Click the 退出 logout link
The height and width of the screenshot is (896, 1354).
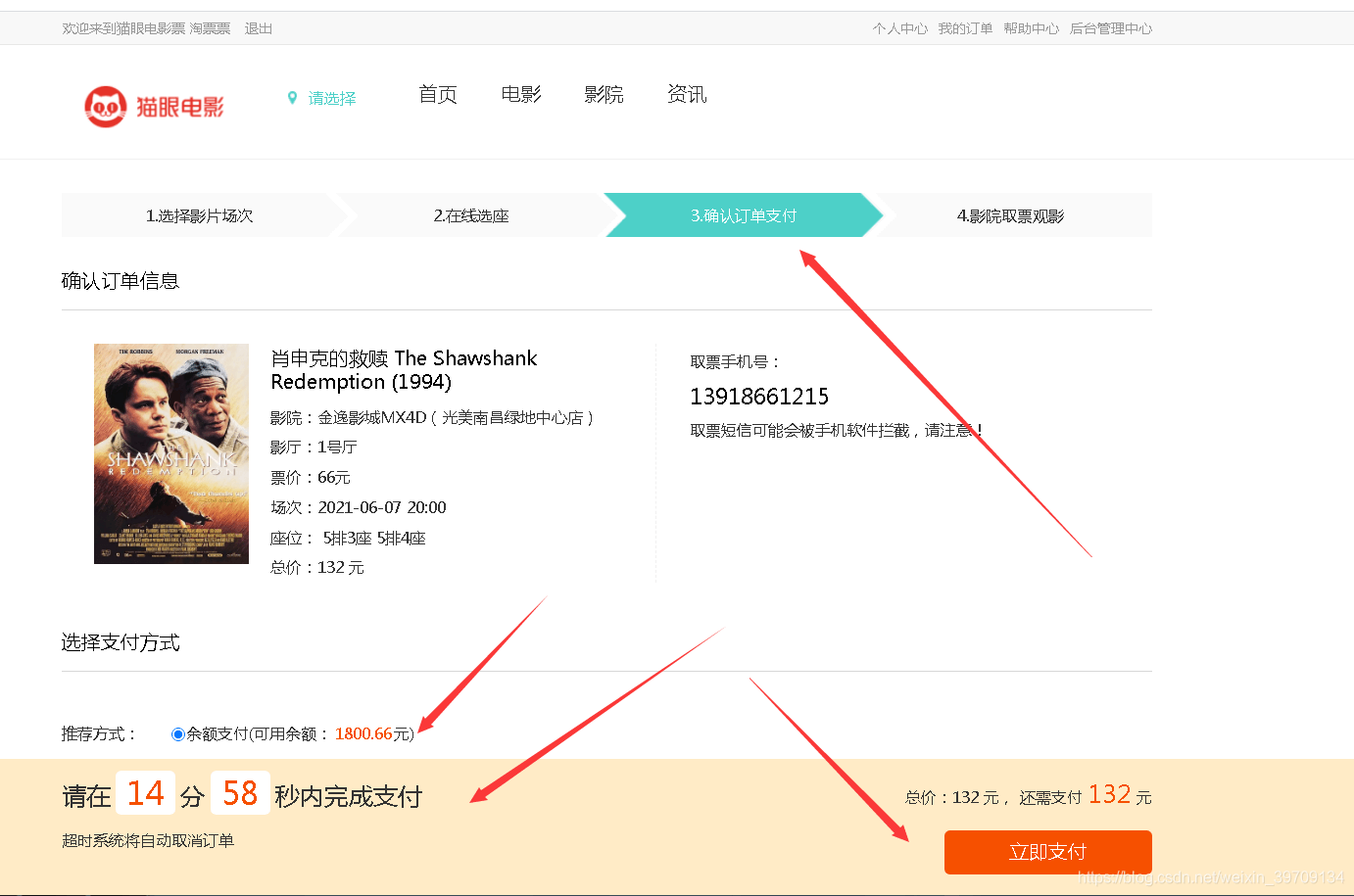[259, 28]
